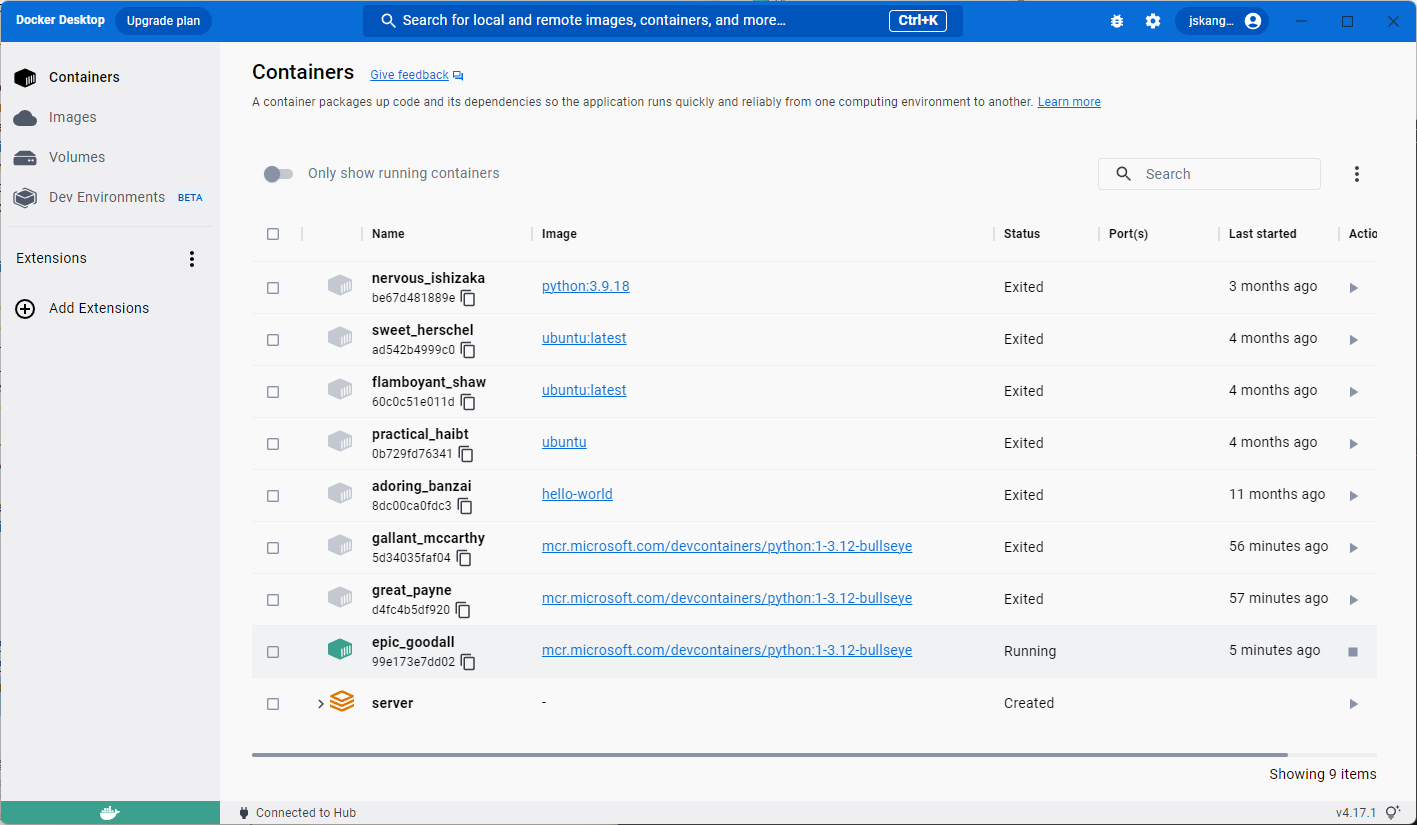Start the server compose stack

point(1353,704)
